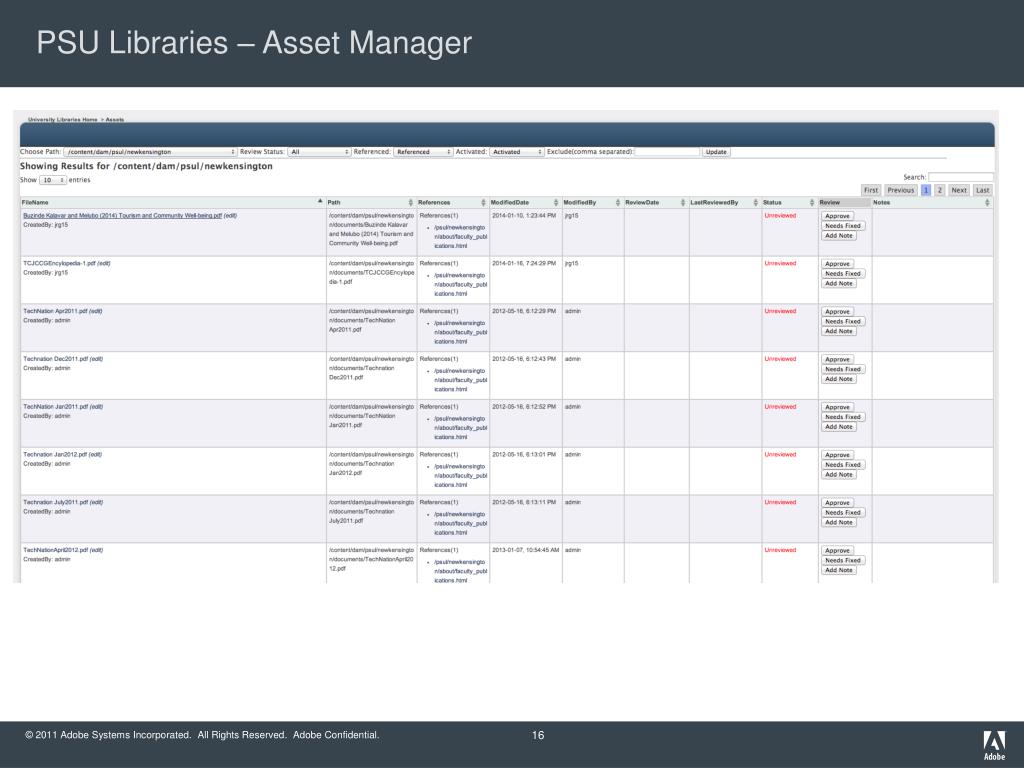Screen dimensions: 1024x768
Task: Click the Review column header
Action: point(844,202)
